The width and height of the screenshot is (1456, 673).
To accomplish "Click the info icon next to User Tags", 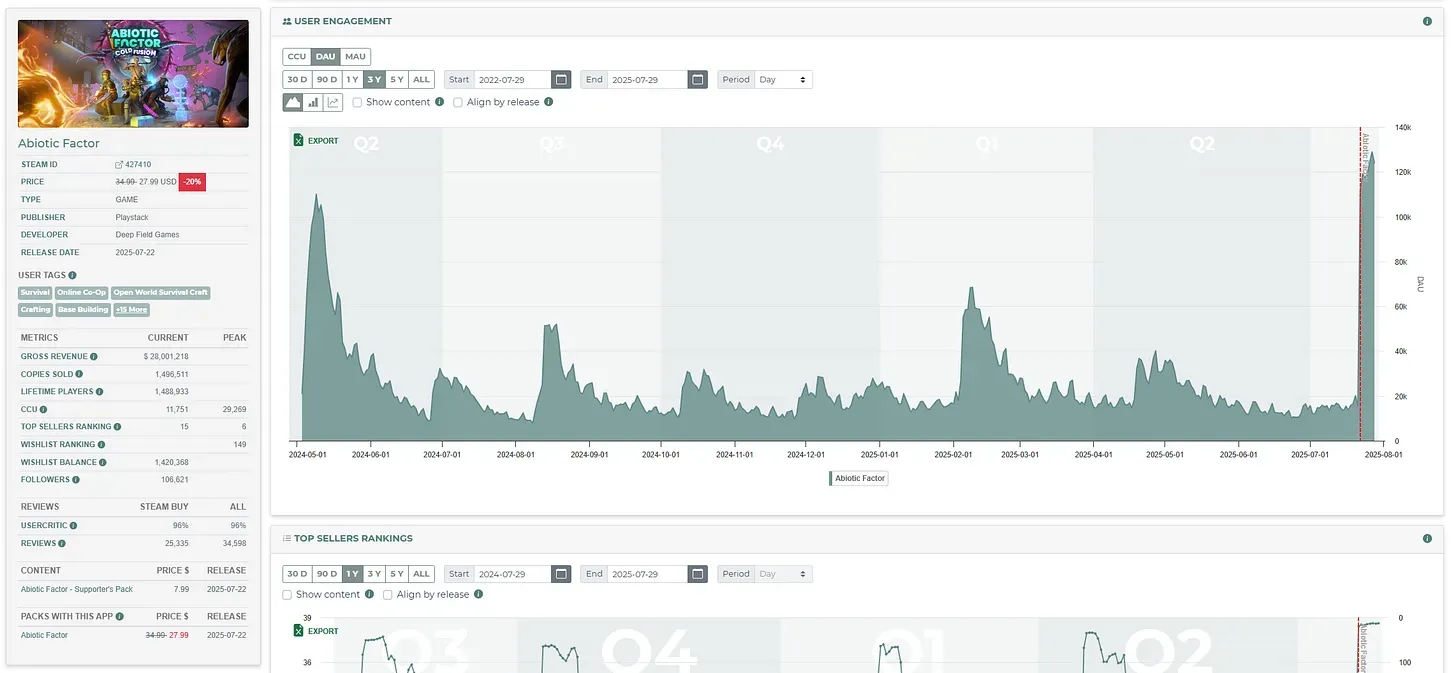I will point(72,275).
